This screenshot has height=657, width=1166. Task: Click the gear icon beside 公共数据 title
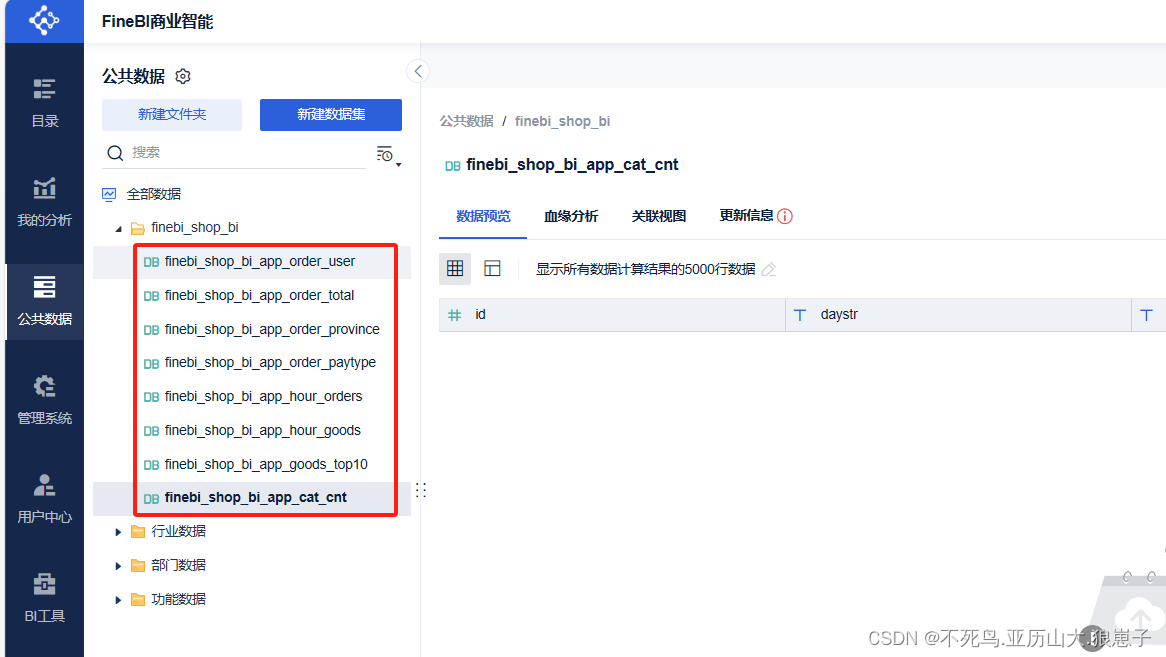coord(183,77)
